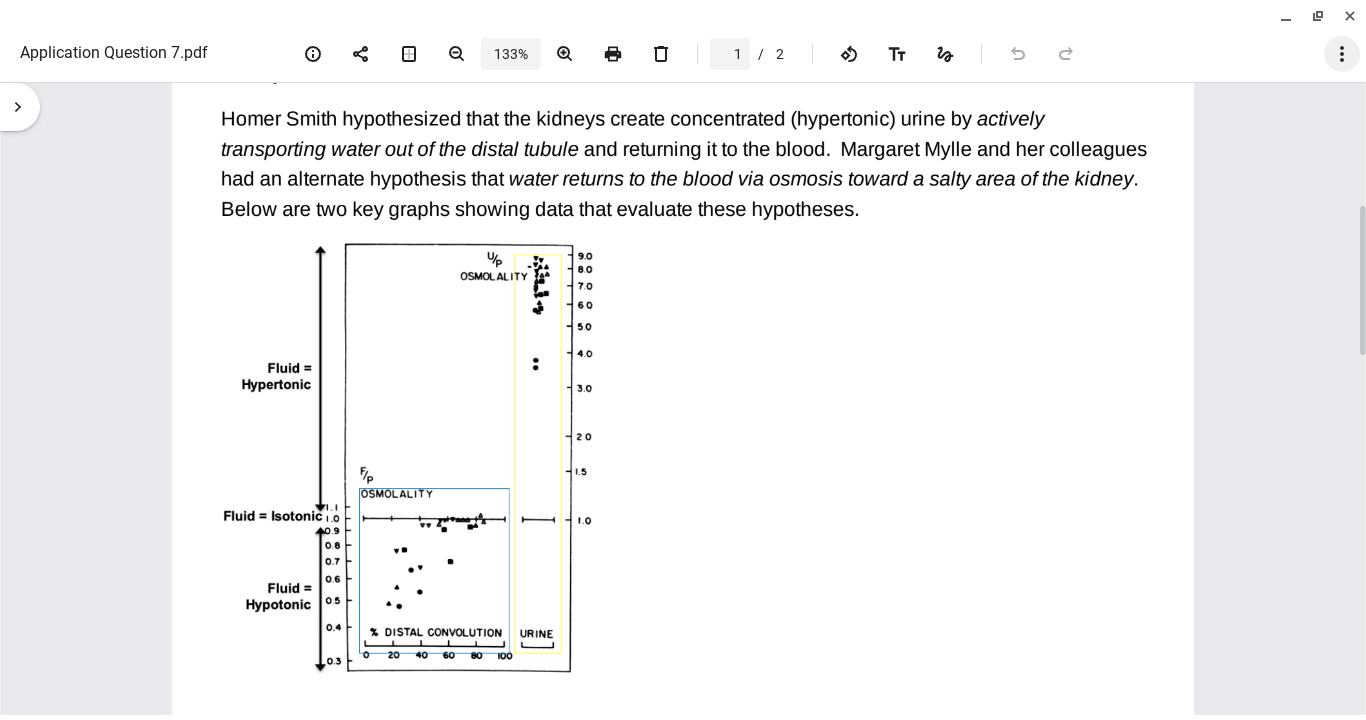Zoom out using the magnifier minus icon
The image size is (1366, 720).
click(x=456, y=53)
